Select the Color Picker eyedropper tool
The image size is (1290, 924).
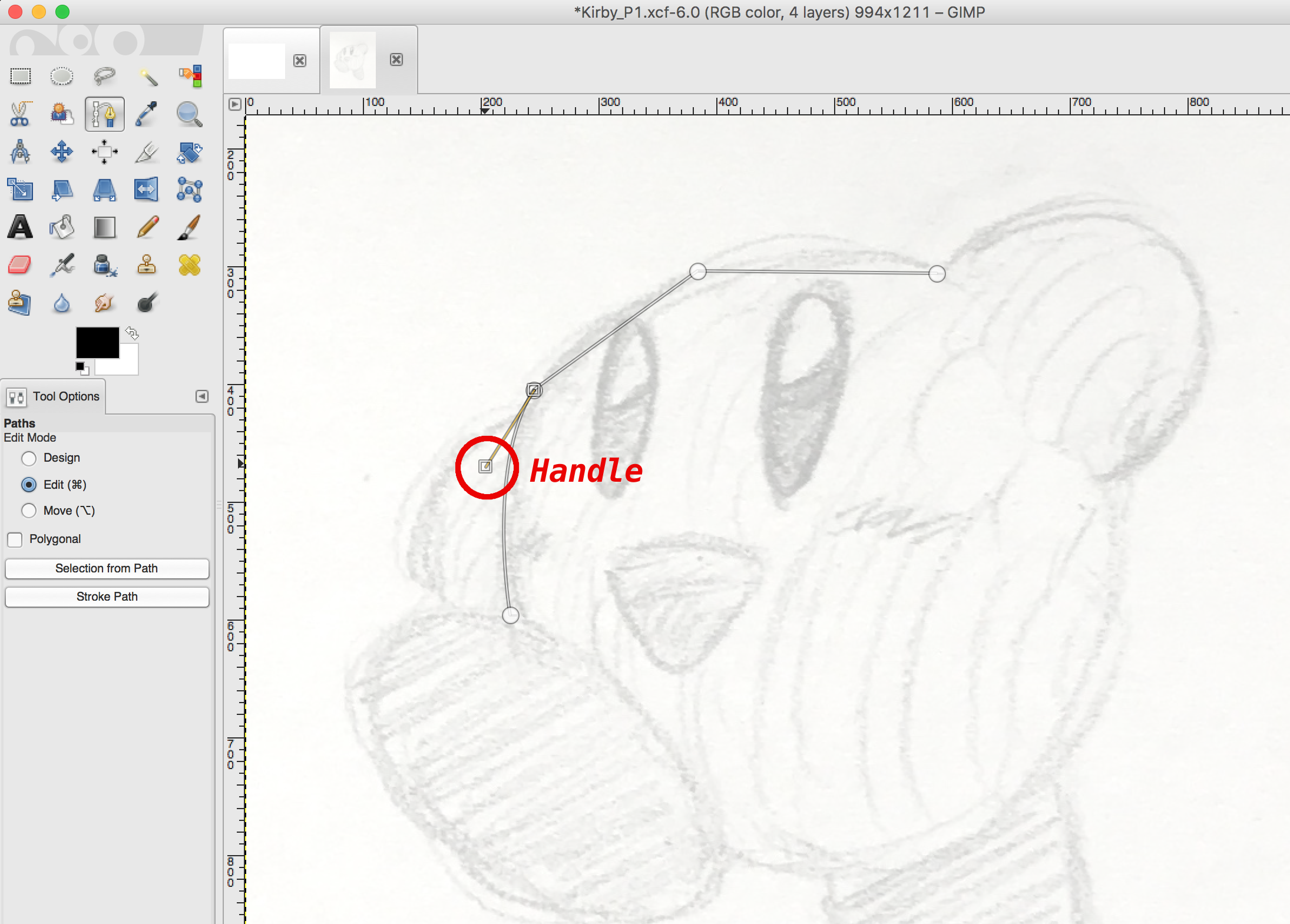pyautogui.click(x=147, y=114)
